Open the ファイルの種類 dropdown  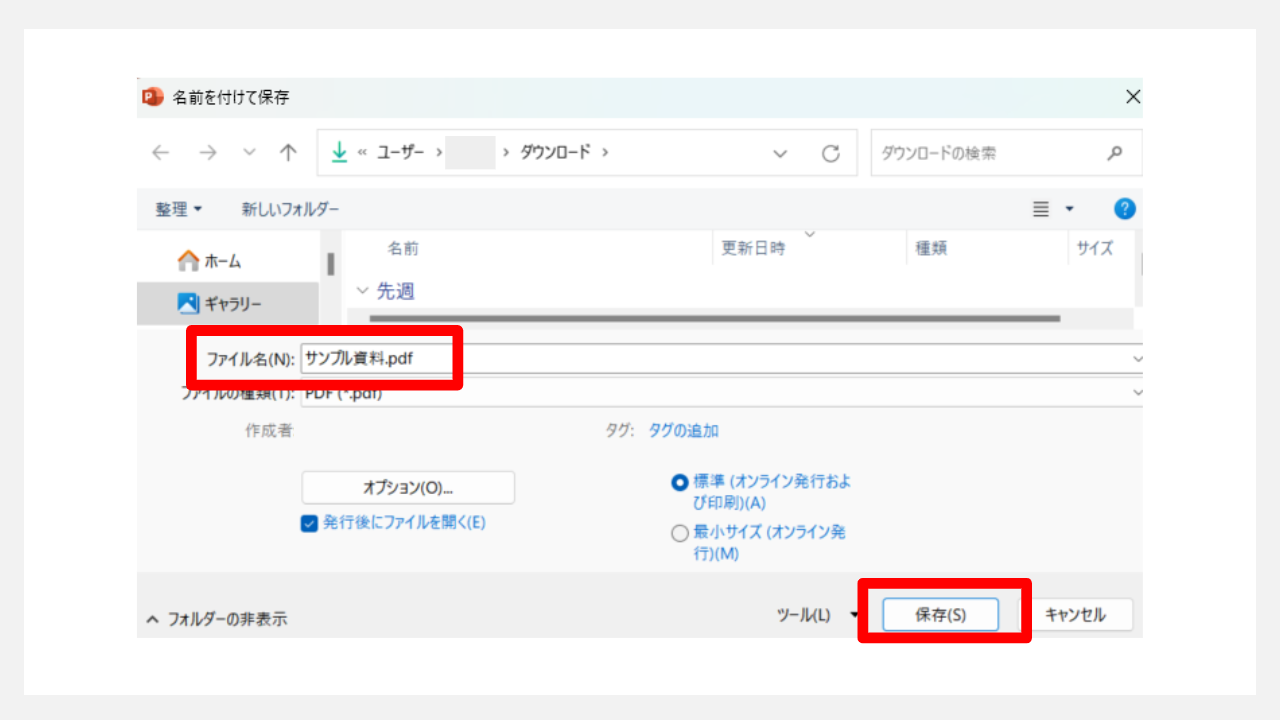click(1136, 393)
